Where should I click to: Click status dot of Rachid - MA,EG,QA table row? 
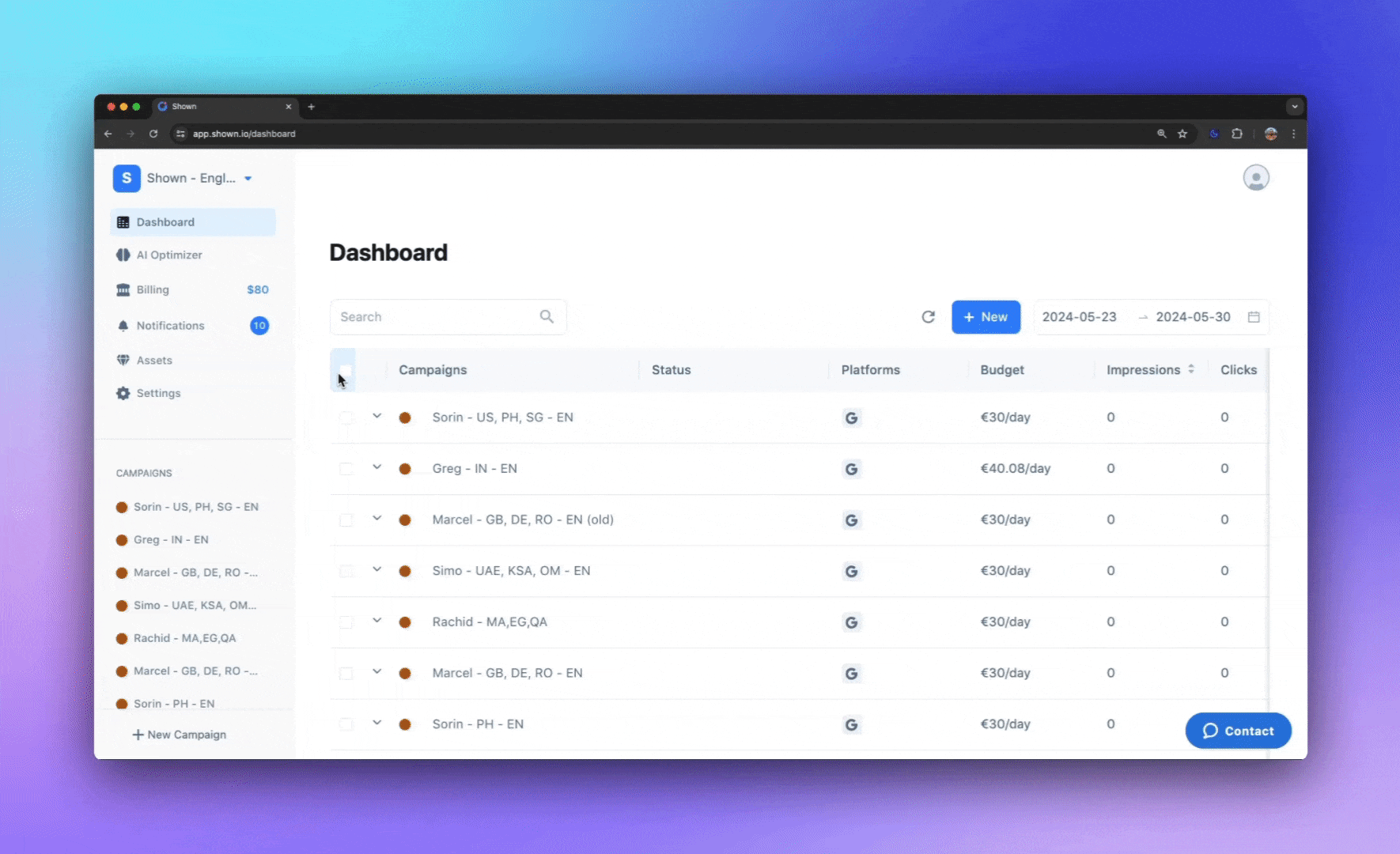coord(405,622)
